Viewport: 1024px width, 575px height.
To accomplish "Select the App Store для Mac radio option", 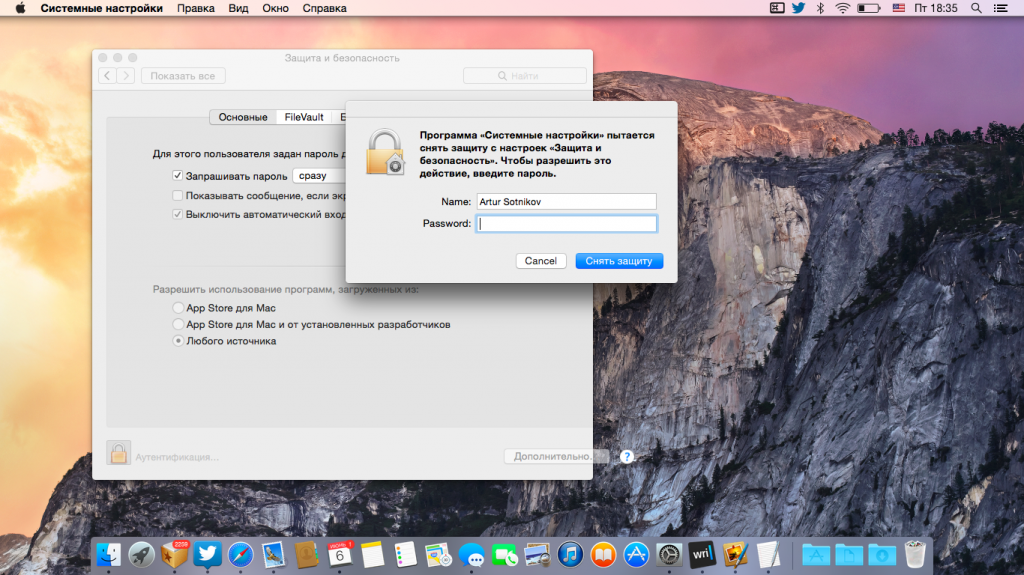I will pyautogui.click(x=178, y=308).
